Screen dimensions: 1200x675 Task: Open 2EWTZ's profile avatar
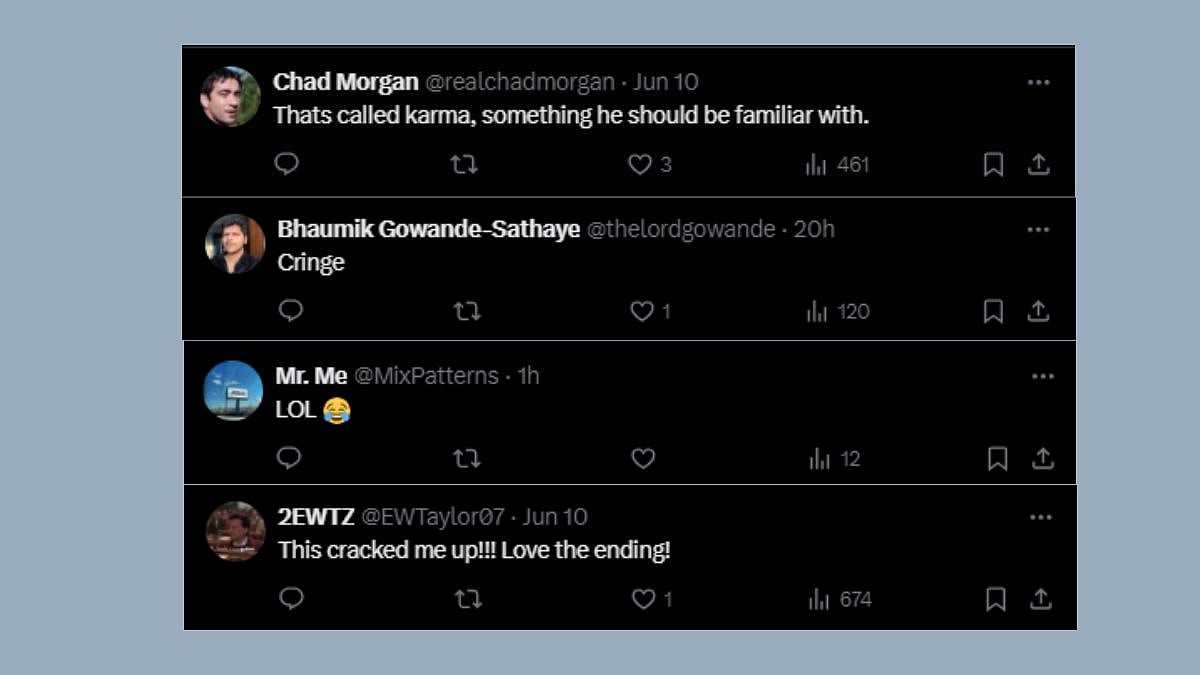(235, 531)
